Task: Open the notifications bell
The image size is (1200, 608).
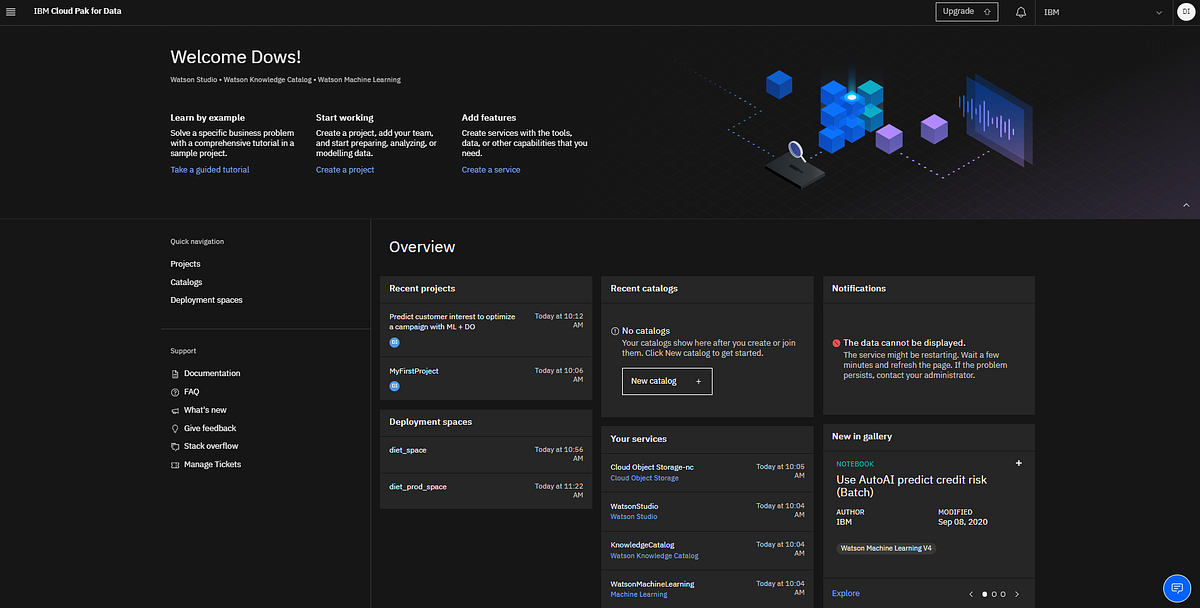Action: (1020, 12)
